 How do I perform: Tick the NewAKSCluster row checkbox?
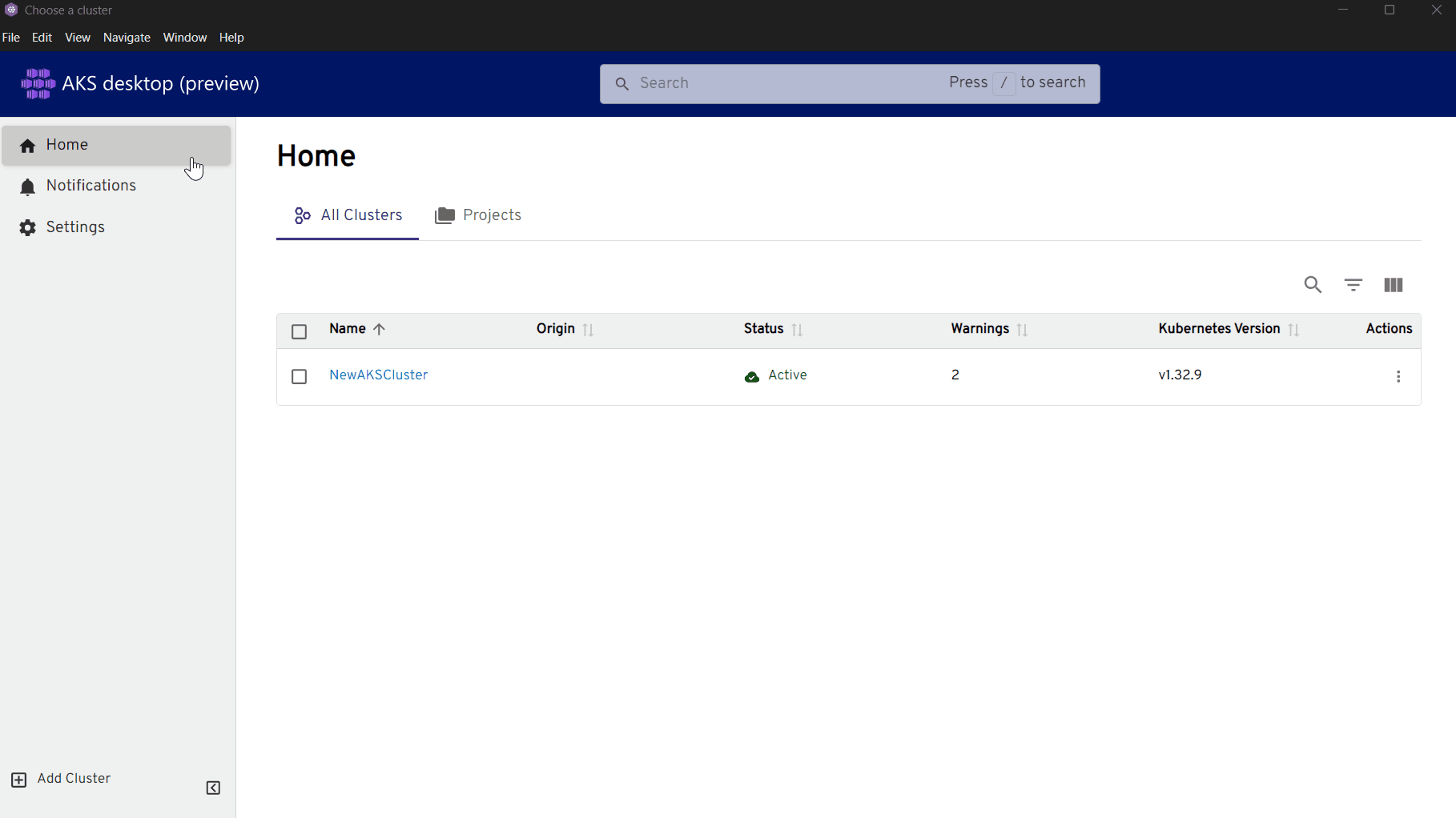pyautogui.click(x=300, y=376)
